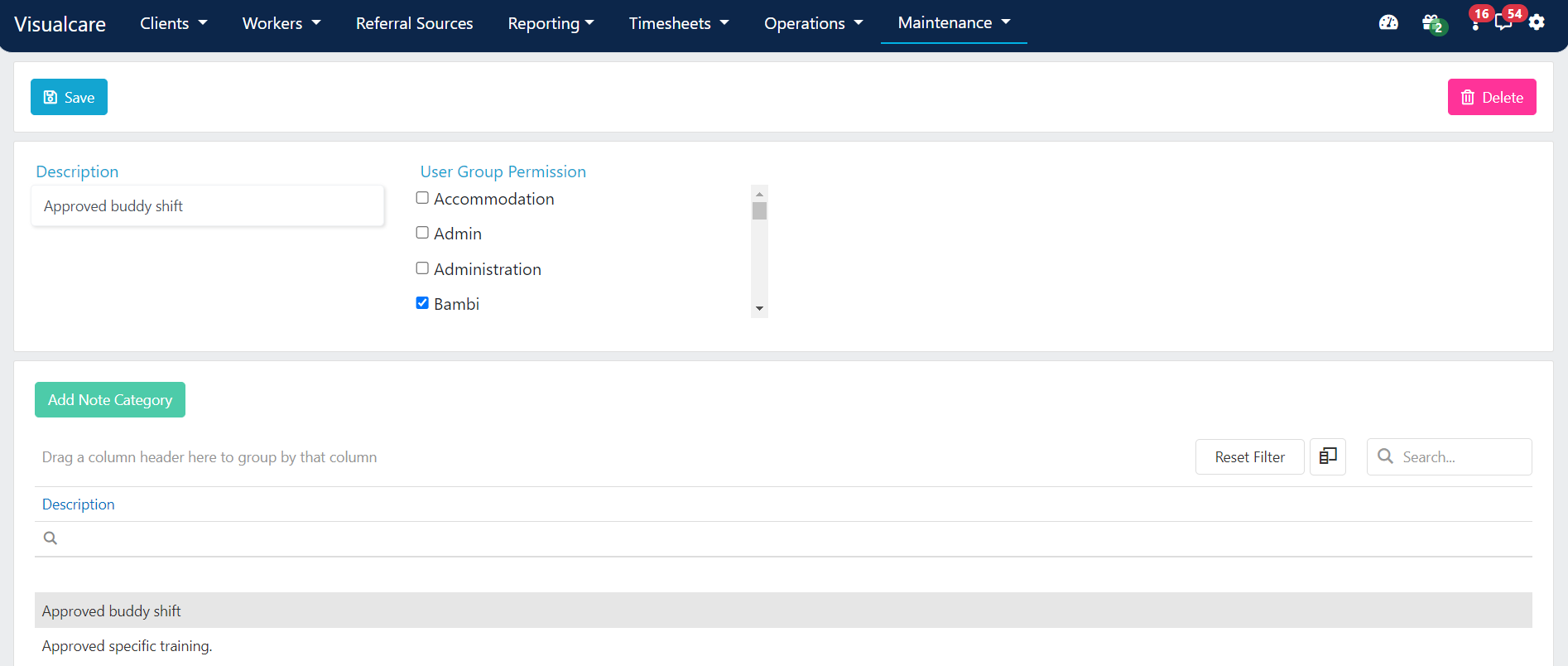Save the note type
1568x666 pixels.
(x=69, y=97)
